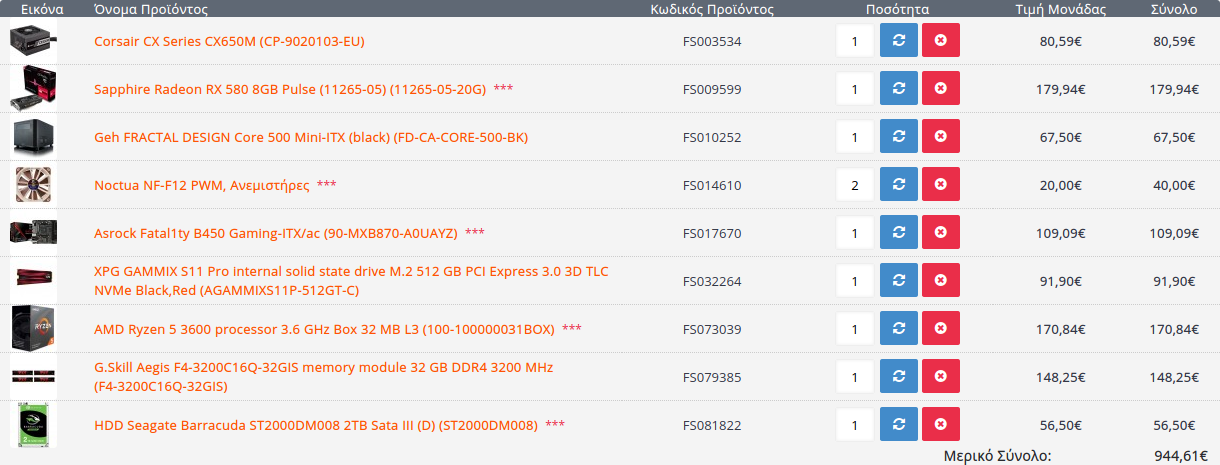Edit quantity field for XPG GAMMIX SSD
The width and height of the screenshot is (1220, 465).
pos(855,281)
